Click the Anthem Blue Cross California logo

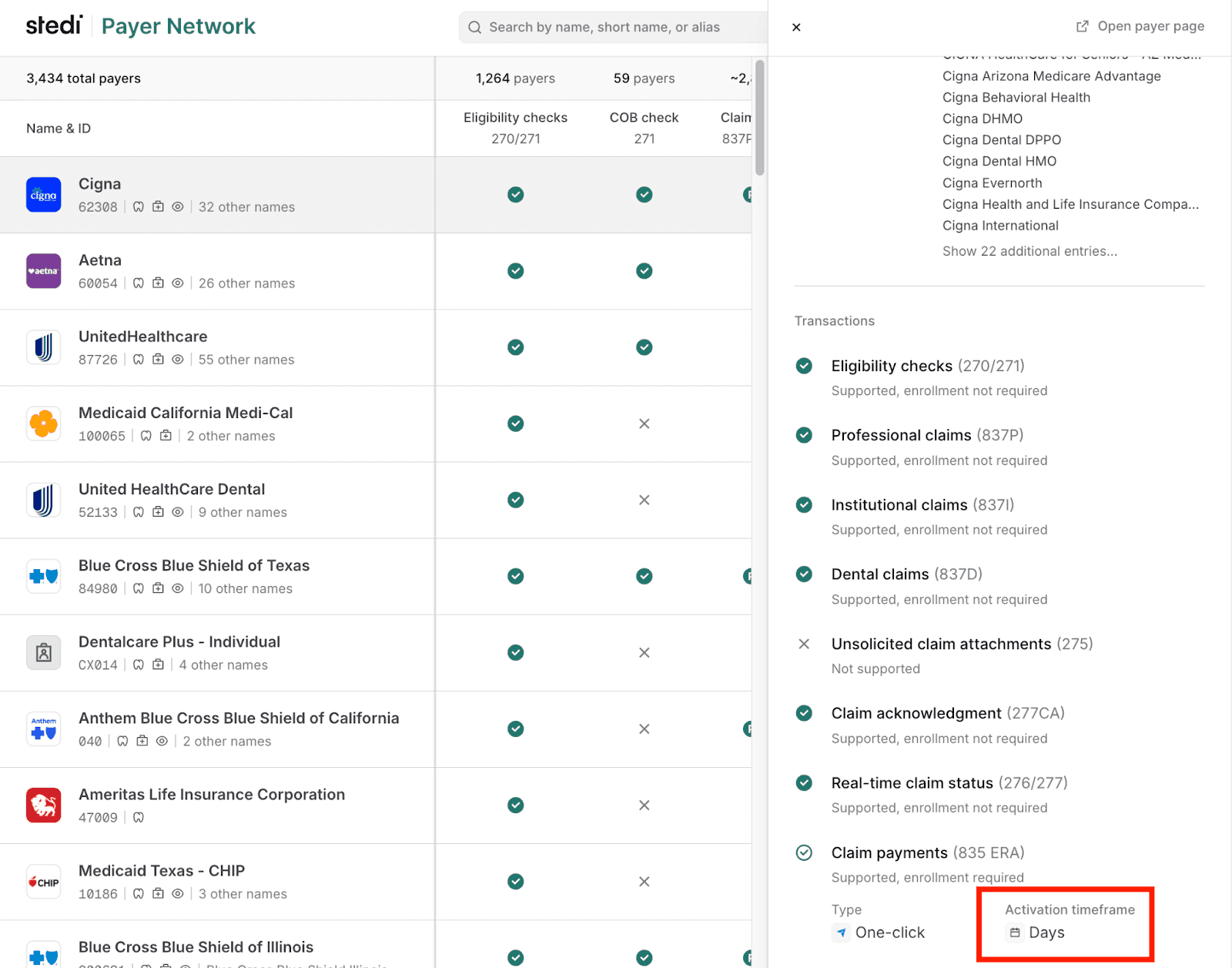(44, 729)
